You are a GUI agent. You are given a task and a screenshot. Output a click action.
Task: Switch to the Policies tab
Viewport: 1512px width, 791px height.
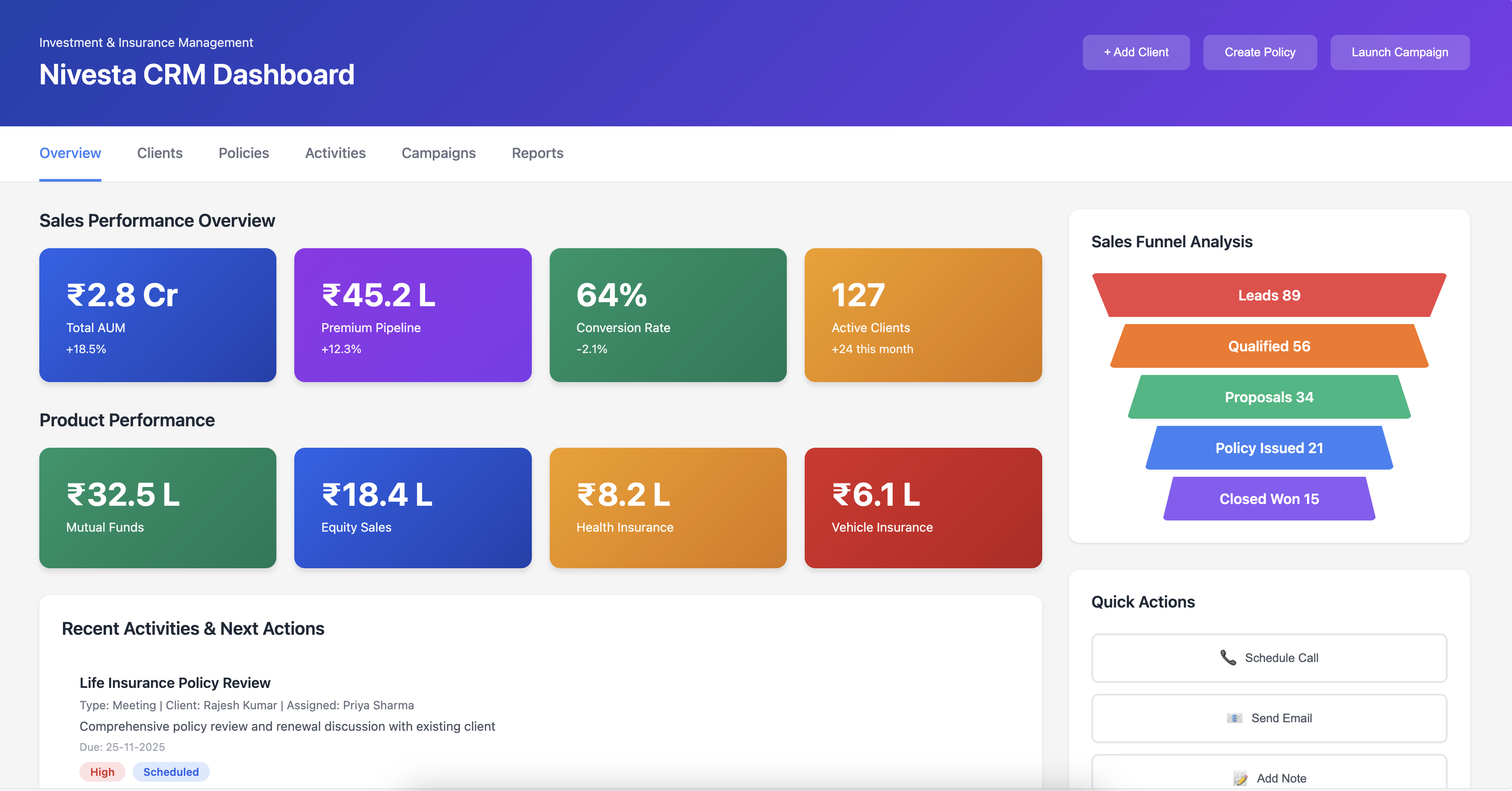(x=243, y=153)
